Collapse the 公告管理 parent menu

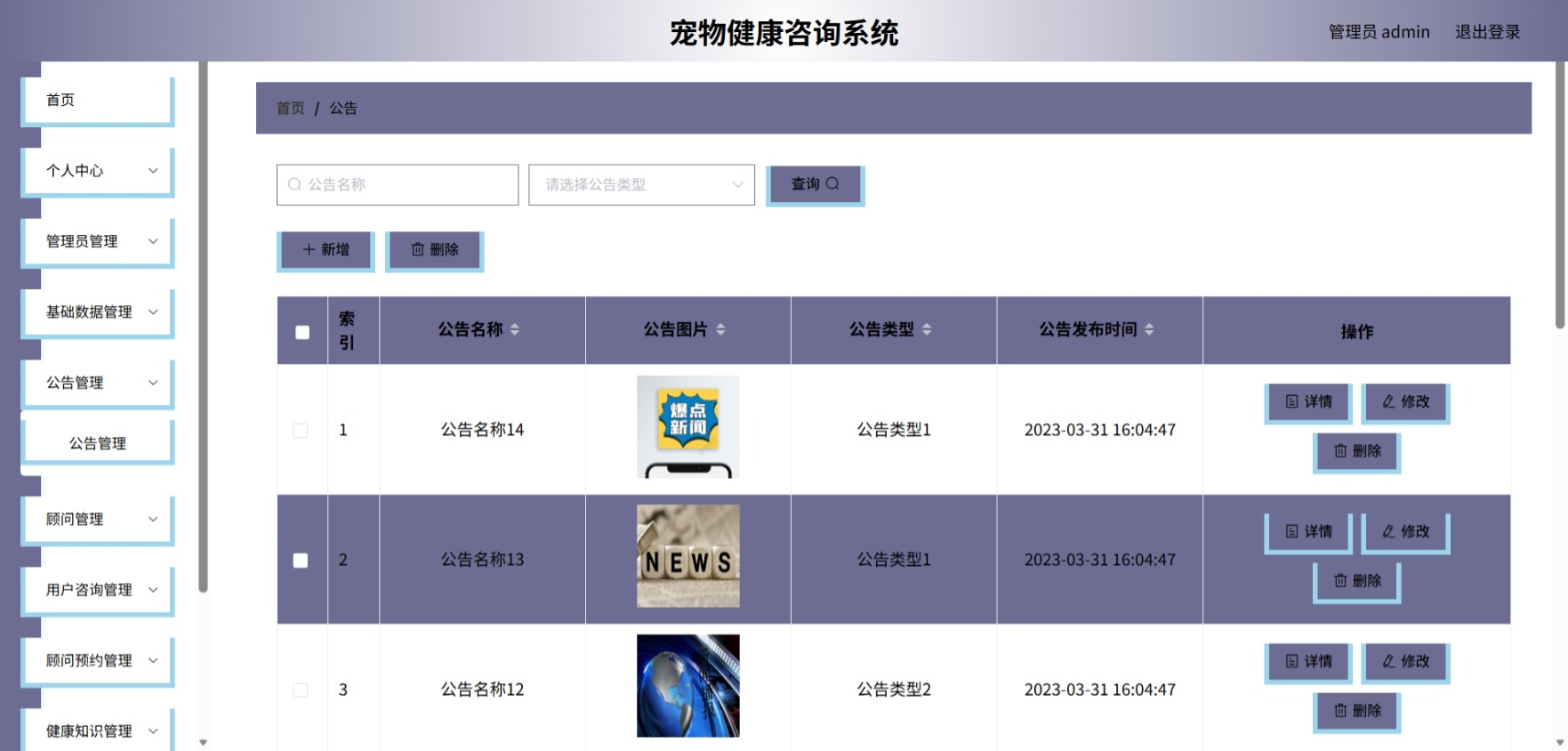98,383
